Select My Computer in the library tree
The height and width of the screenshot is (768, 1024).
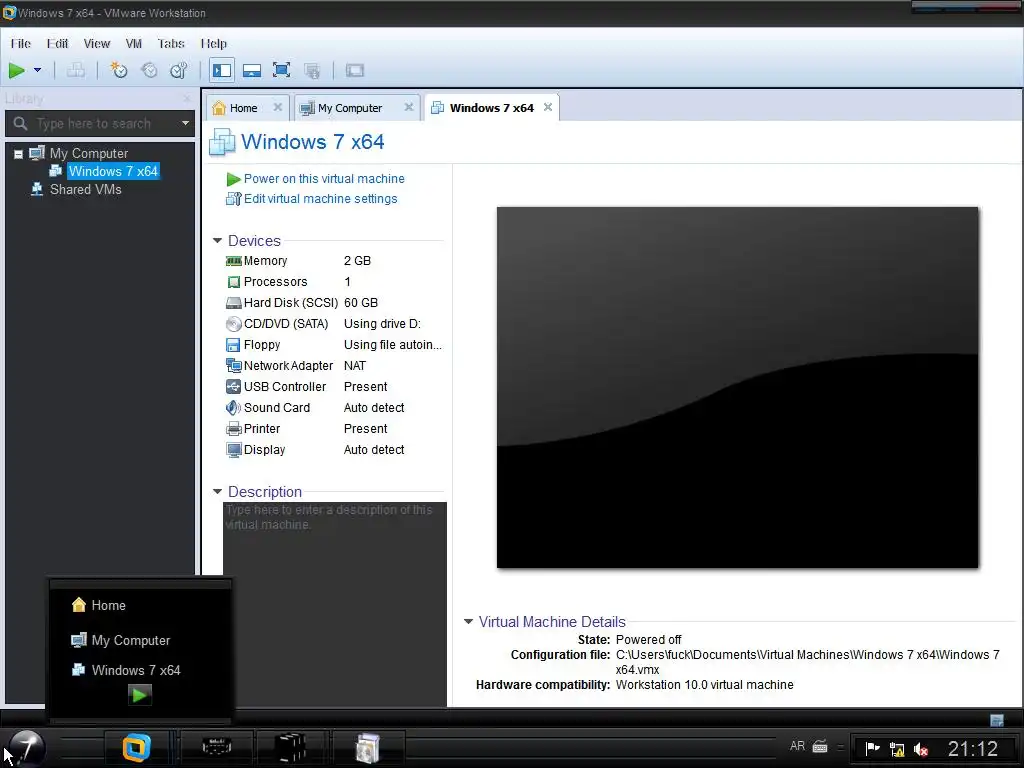click(x=89, y=153)
